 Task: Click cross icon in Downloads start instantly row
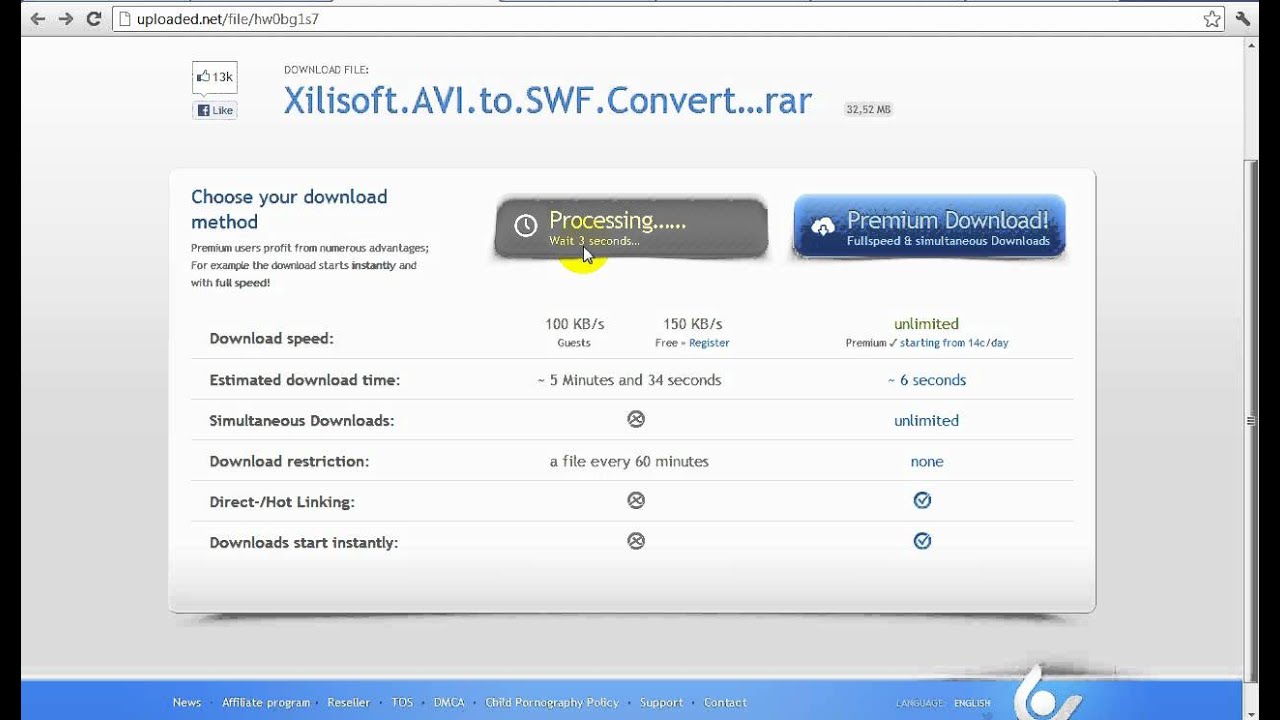(636, 541)
